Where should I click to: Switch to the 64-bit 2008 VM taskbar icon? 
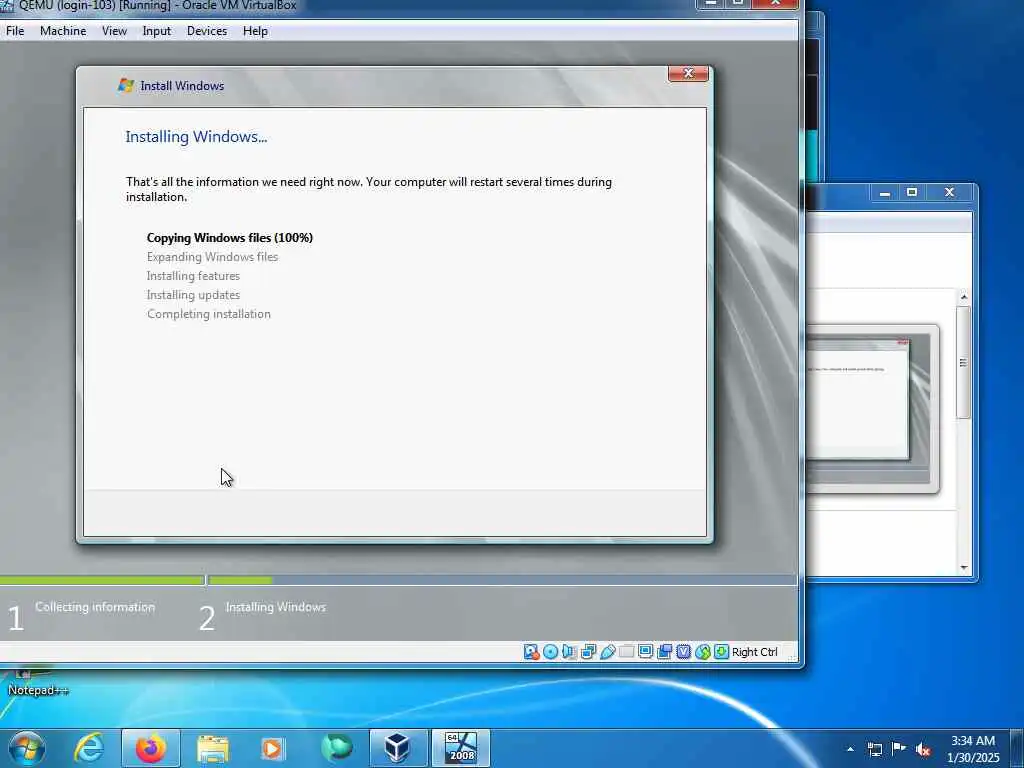click(x=461, y=748)
